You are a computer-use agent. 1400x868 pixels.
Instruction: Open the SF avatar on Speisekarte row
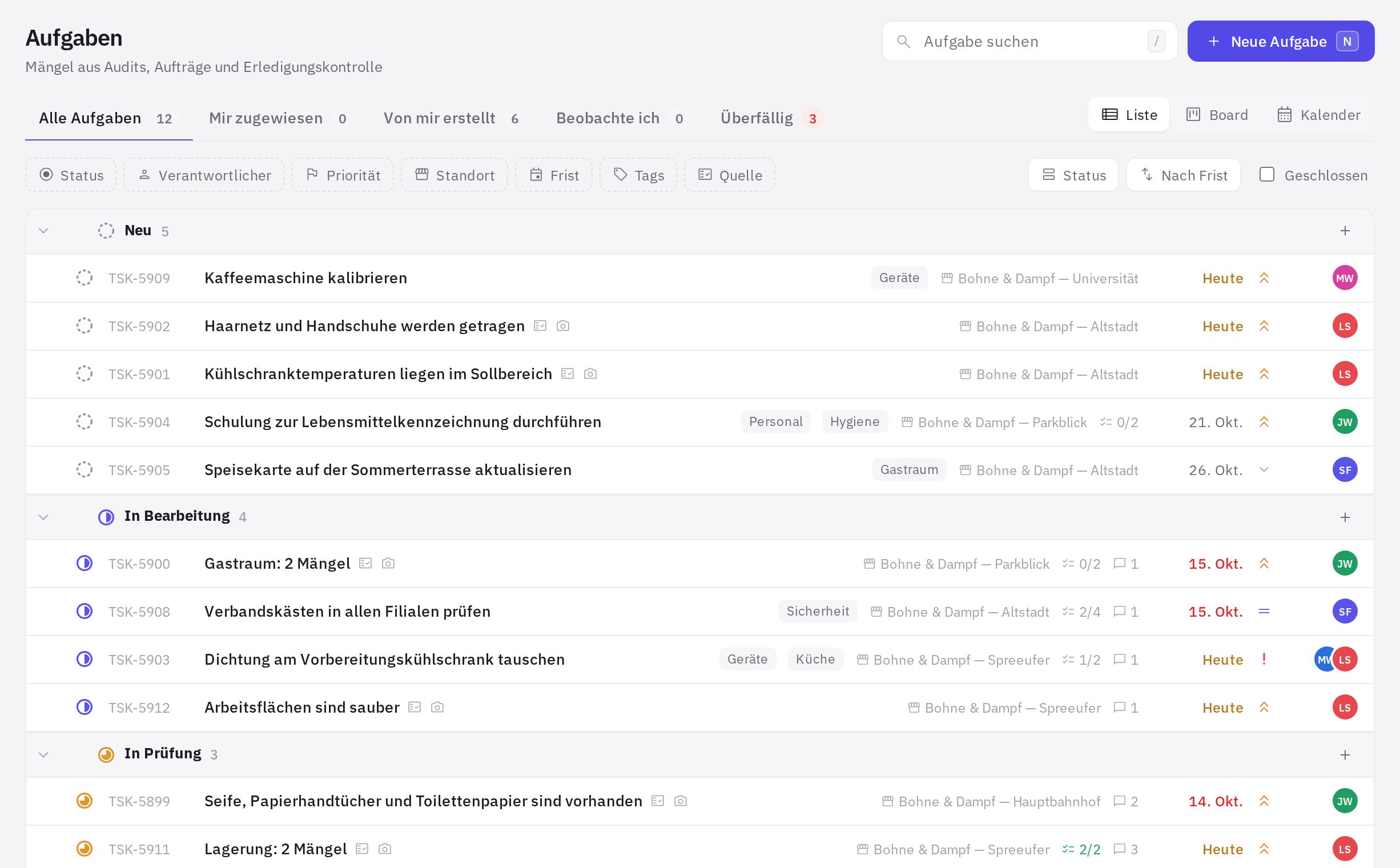1344,469
